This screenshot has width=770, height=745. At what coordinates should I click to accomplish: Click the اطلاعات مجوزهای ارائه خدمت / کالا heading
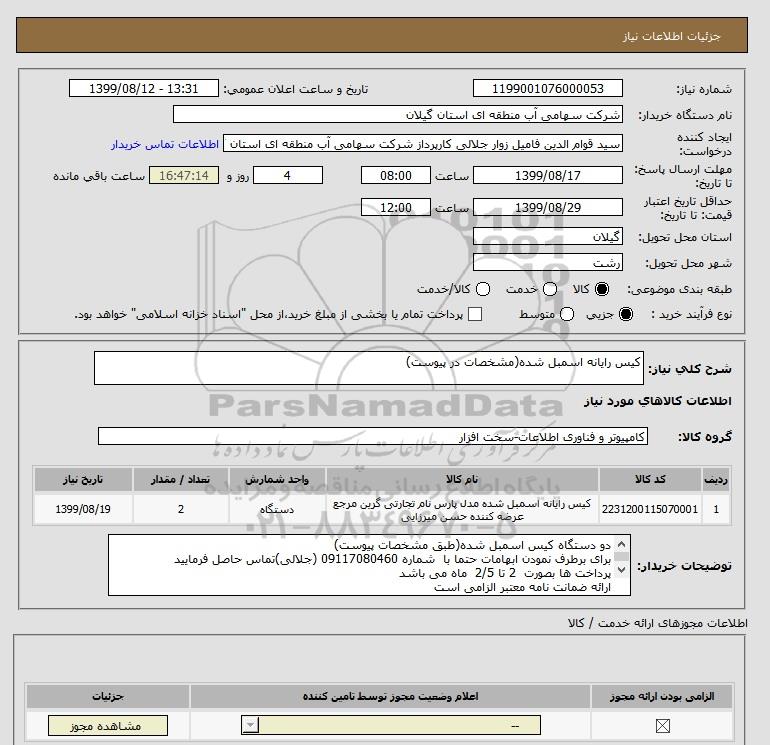(658, 623)
